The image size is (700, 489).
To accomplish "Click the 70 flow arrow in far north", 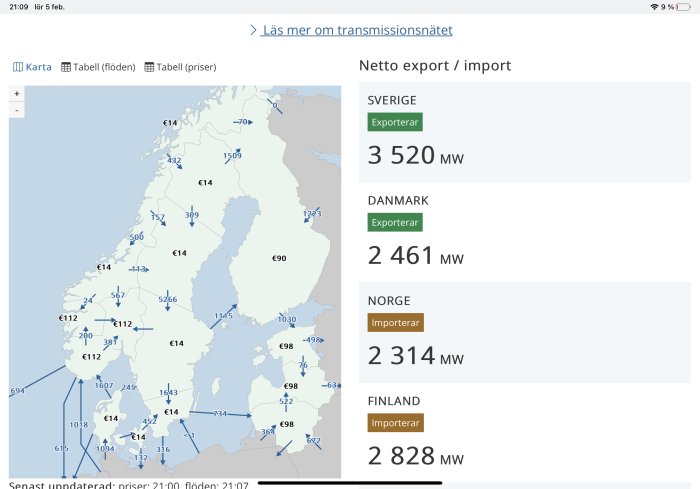I will [x=243, y=122].
